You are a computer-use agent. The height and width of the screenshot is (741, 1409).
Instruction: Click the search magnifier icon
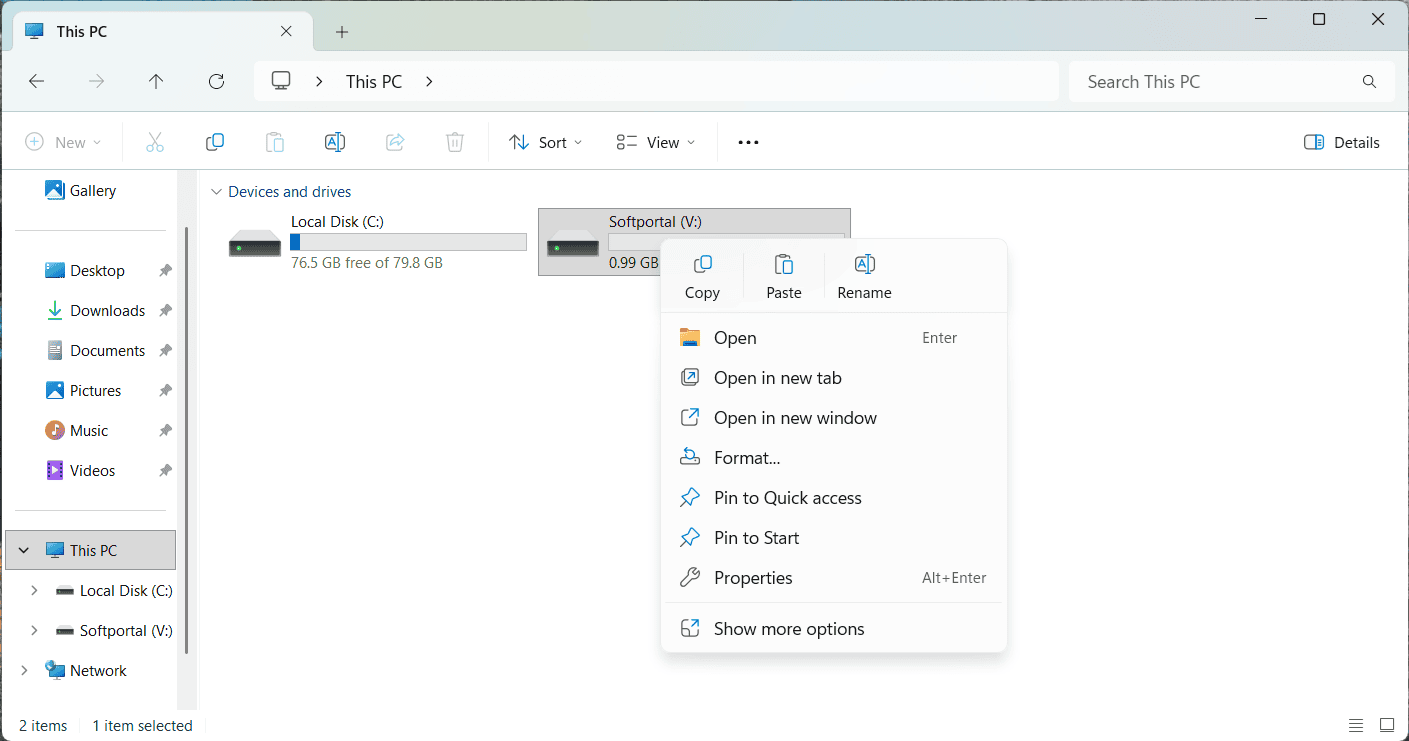pyautogui.click(x=1369, y=82)
